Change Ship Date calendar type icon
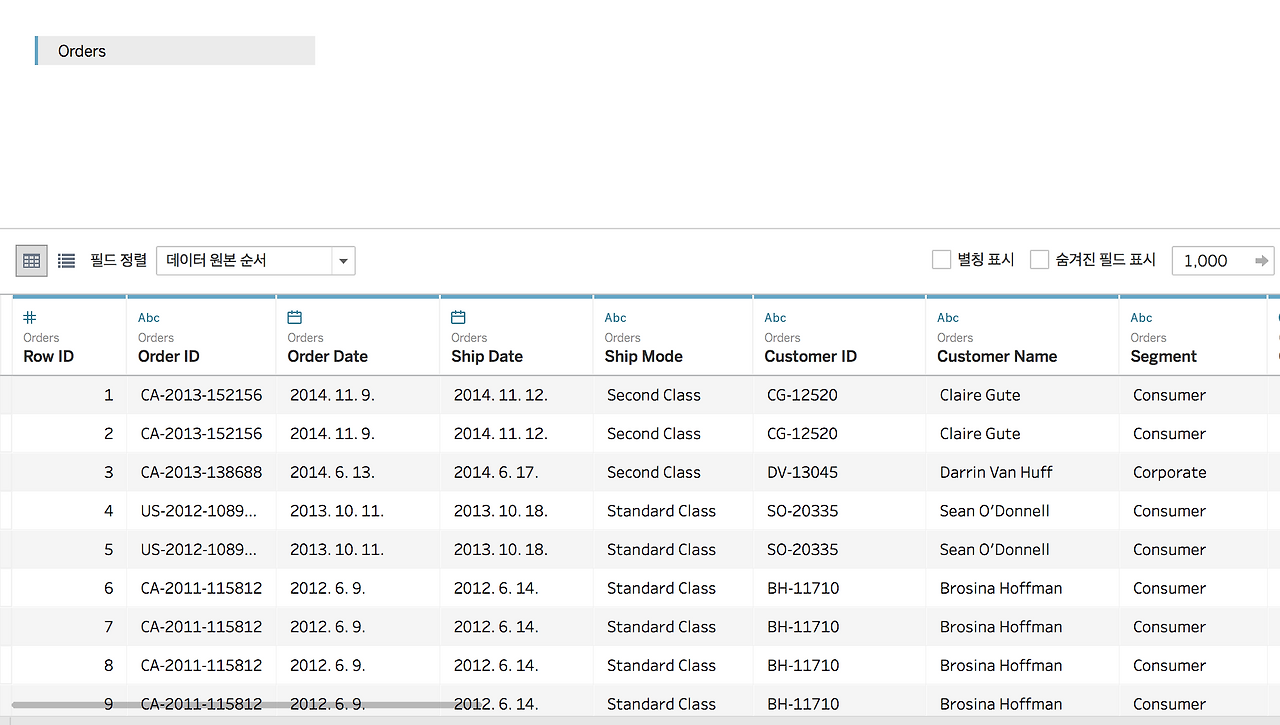The height and width of the screenshot is (725, 1280). [x=458, y=317]
